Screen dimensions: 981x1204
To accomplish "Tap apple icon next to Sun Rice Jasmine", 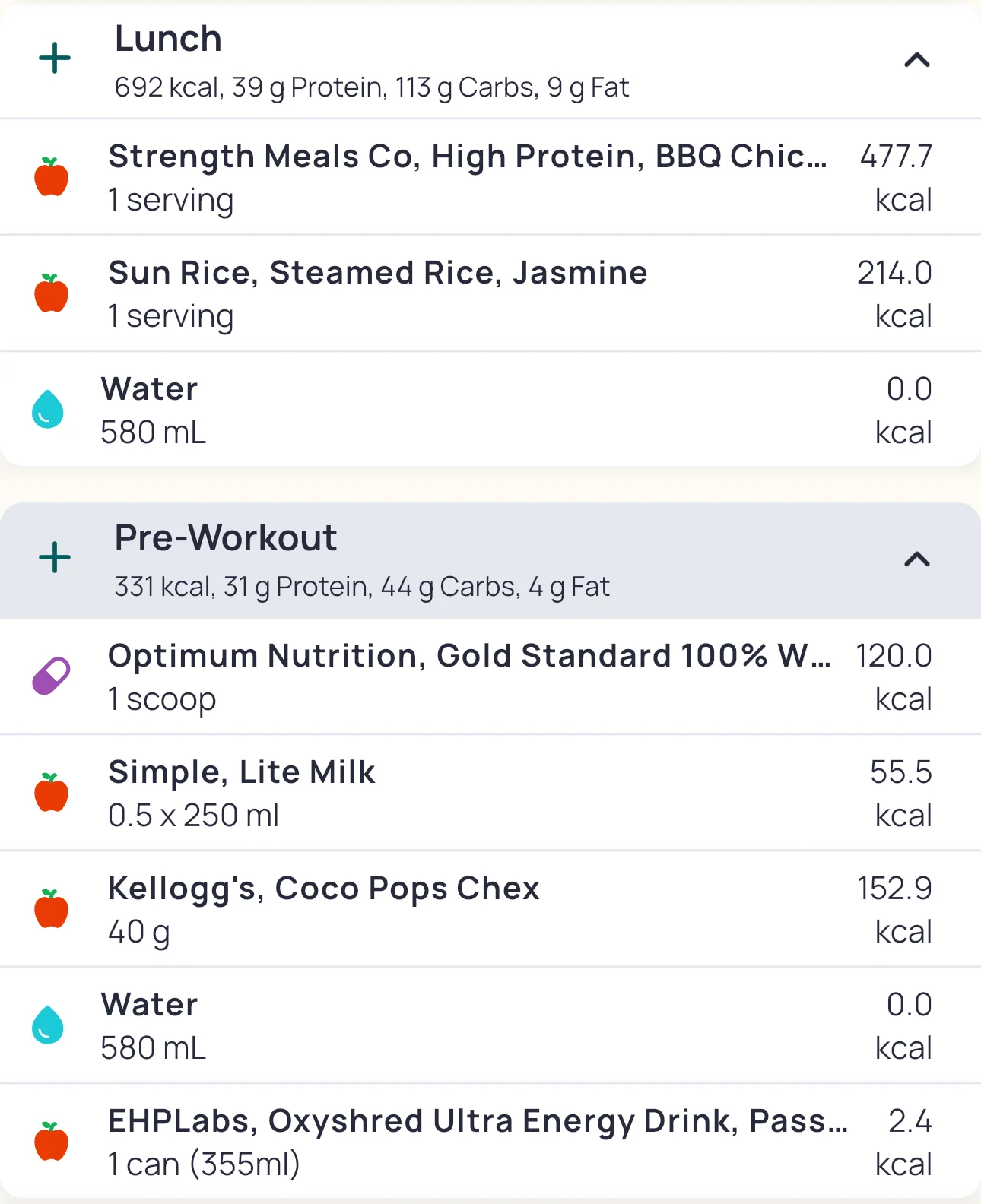I will 52,293.
